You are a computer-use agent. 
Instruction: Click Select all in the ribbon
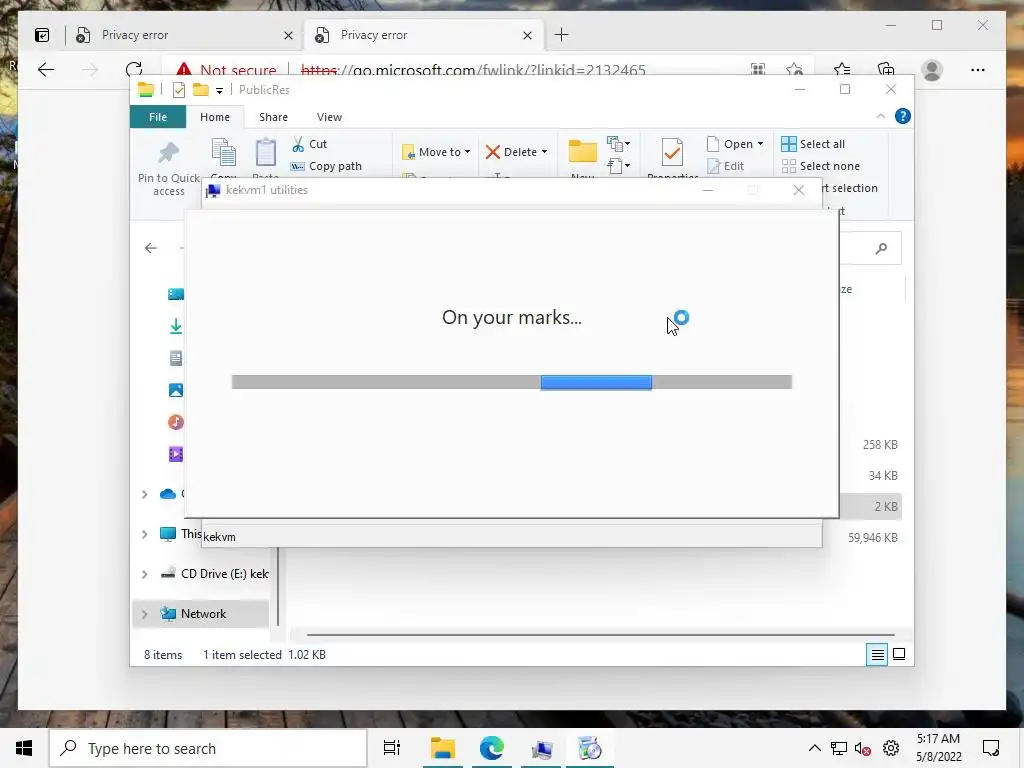point(813,144)
